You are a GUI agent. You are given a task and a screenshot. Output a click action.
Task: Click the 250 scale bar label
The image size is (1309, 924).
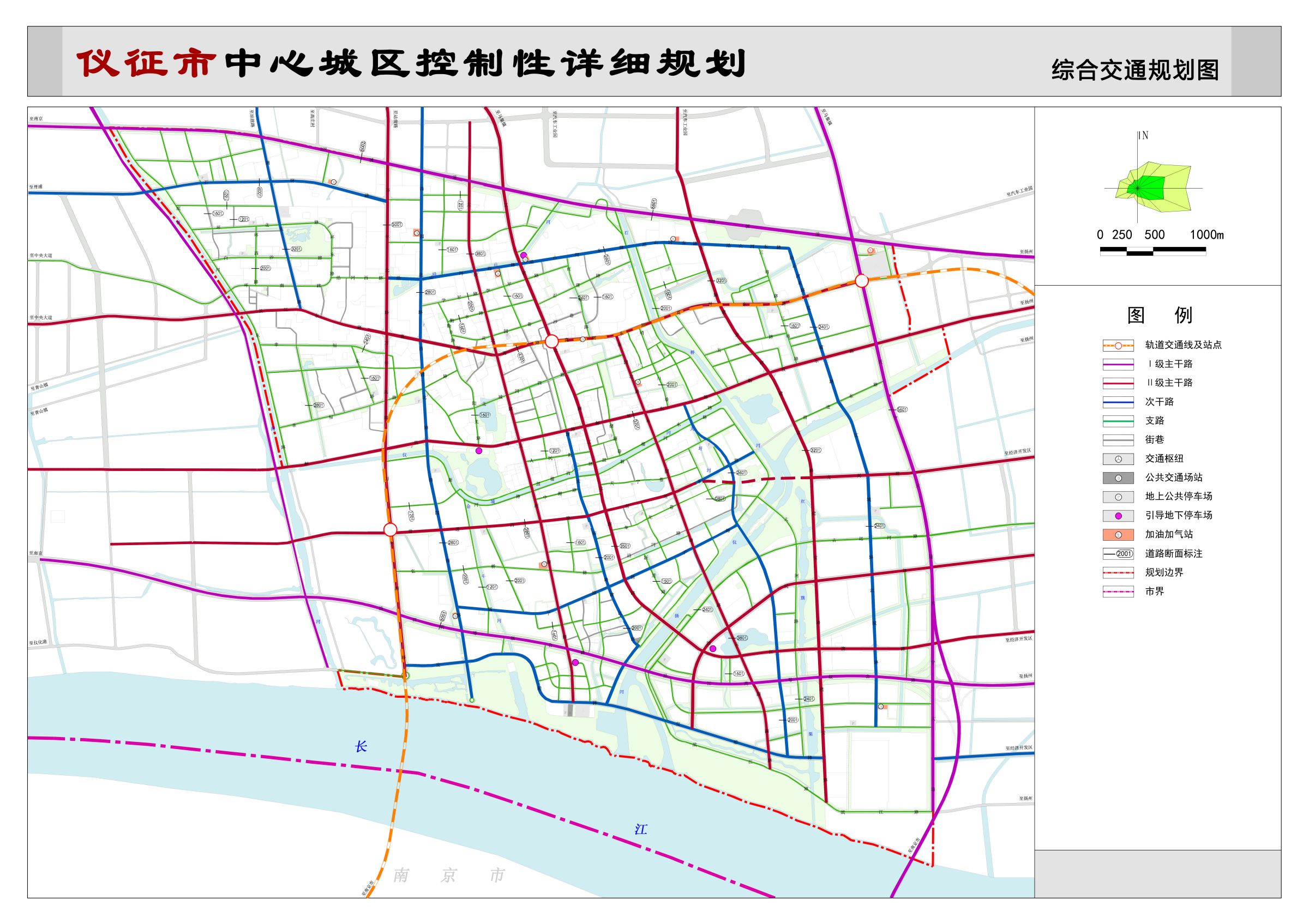tap(1122, 235)
